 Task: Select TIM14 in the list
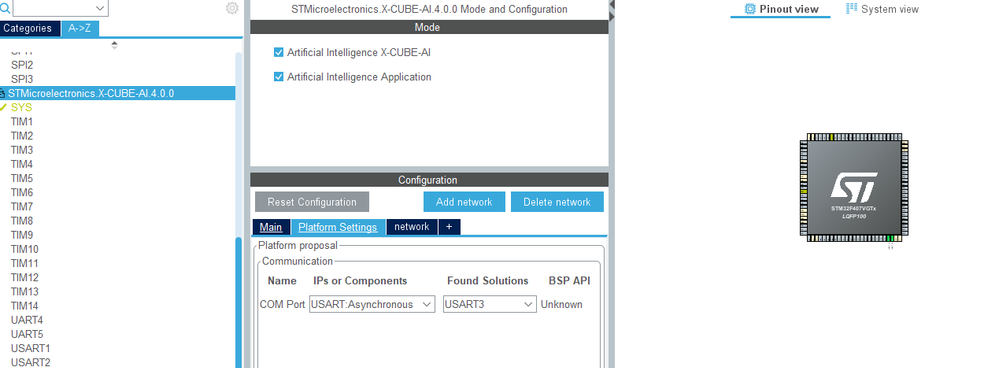click(25, 306)
